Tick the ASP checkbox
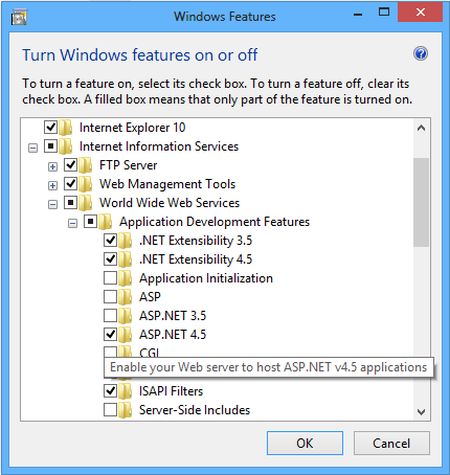The image size is (450, 475). 110,296
